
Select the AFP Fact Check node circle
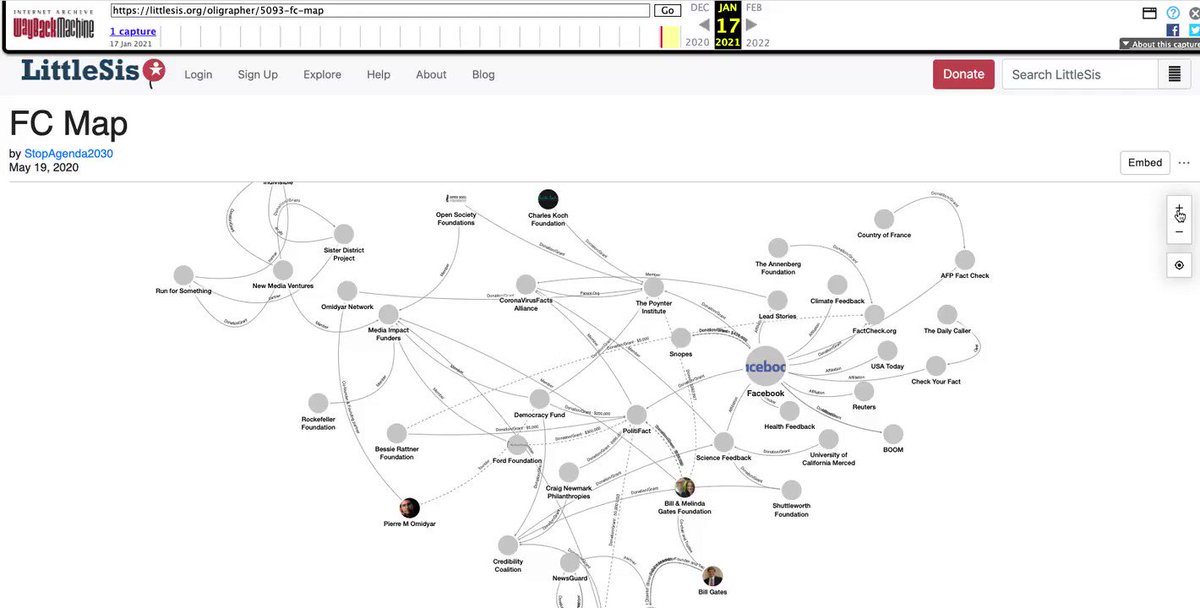965,259
